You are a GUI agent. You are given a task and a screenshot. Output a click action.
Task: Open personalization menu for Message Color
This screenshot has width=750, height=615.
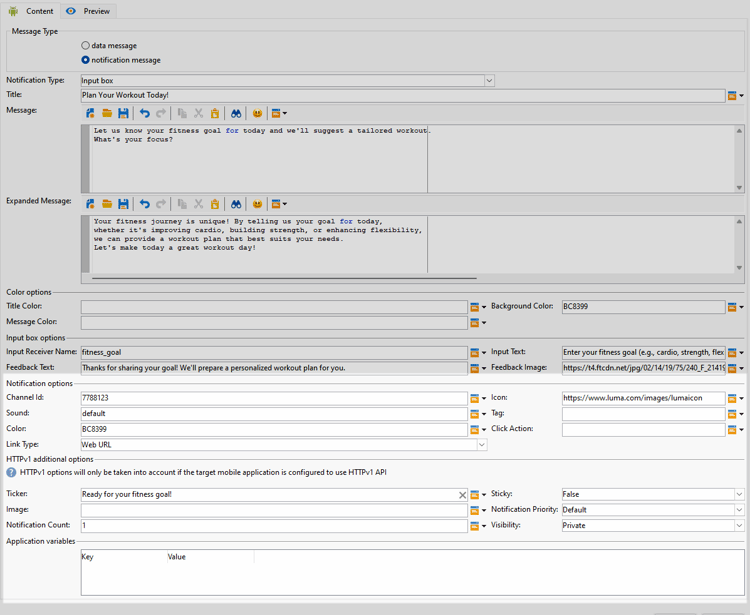point(478,323)
